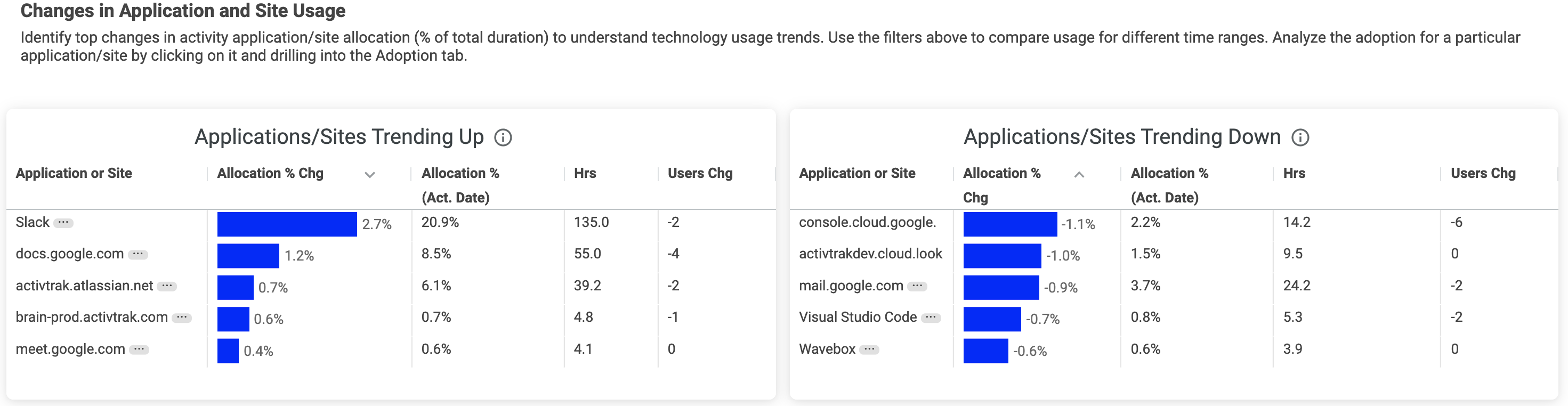Image resolution: width=1568 pixels, height=406 pixels.
Task: Sort Trending Up table by Users Chg
Action: pos(700,174)
